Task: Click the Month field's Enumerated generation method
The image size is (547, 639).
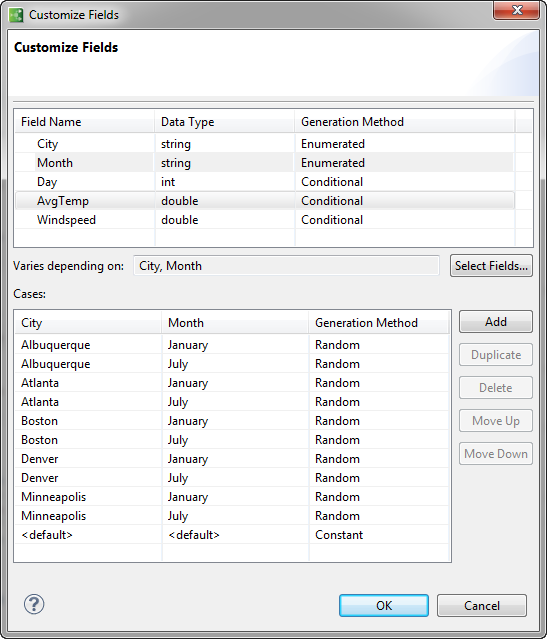Action: (333, 163)
